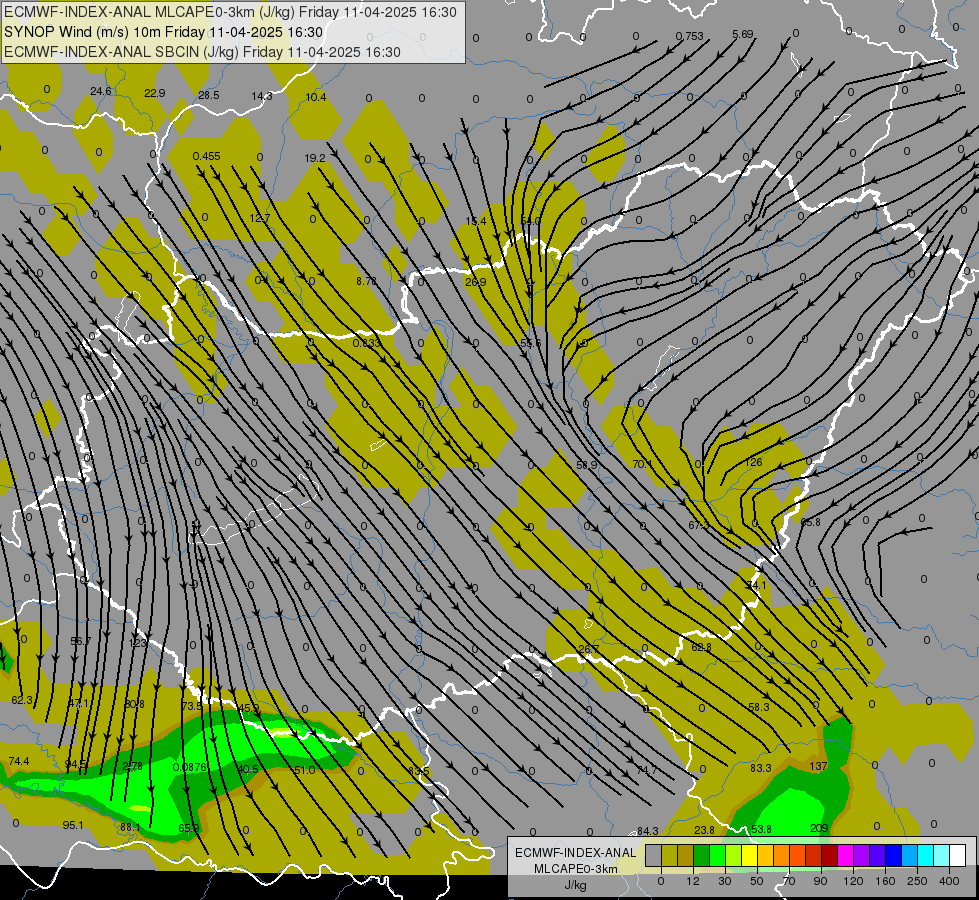Click the map value 26.9

pos(475,282)
